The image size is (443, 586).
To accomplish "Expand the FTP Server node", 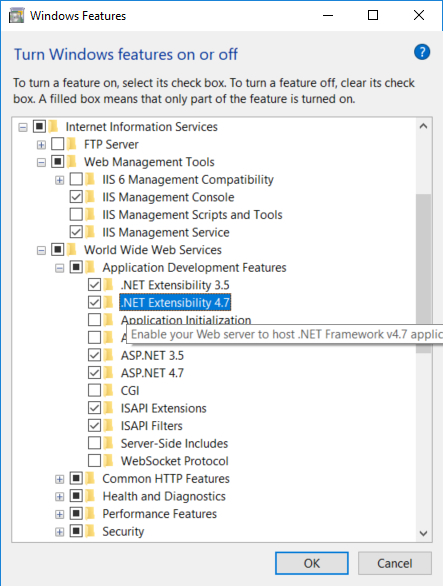I will [41, 145].
